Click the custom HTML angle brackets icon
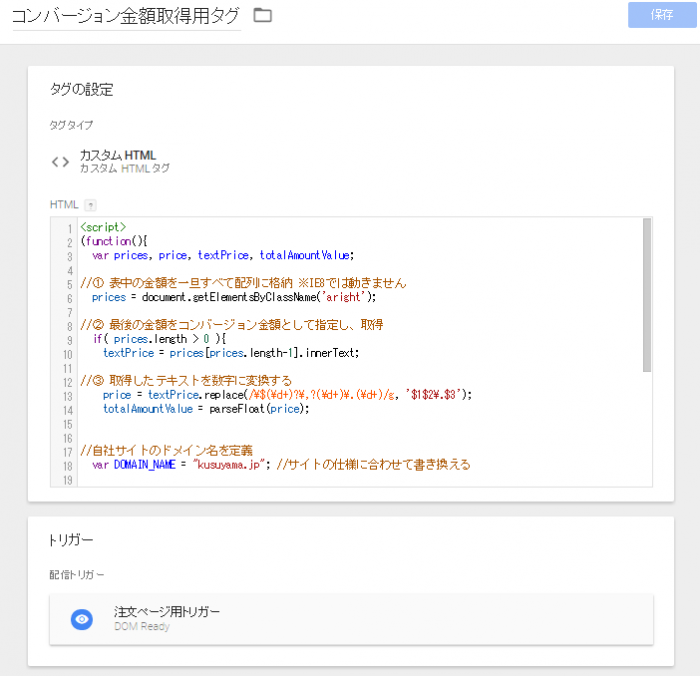The width and height of the screenshot is (700, 676). point(60,161)
